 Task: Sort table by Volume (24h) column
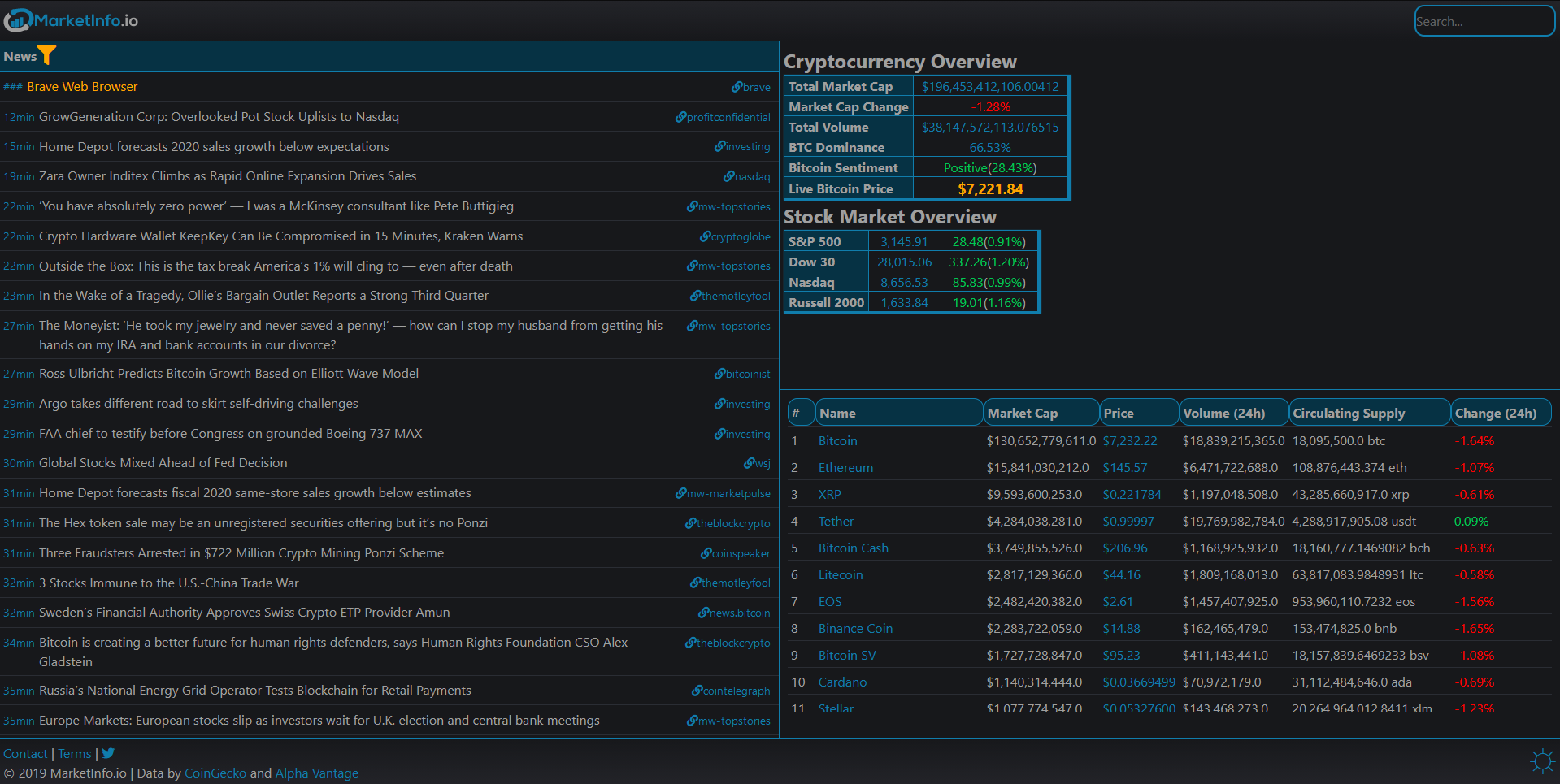pyautogui.click(x=1233, y=413)
